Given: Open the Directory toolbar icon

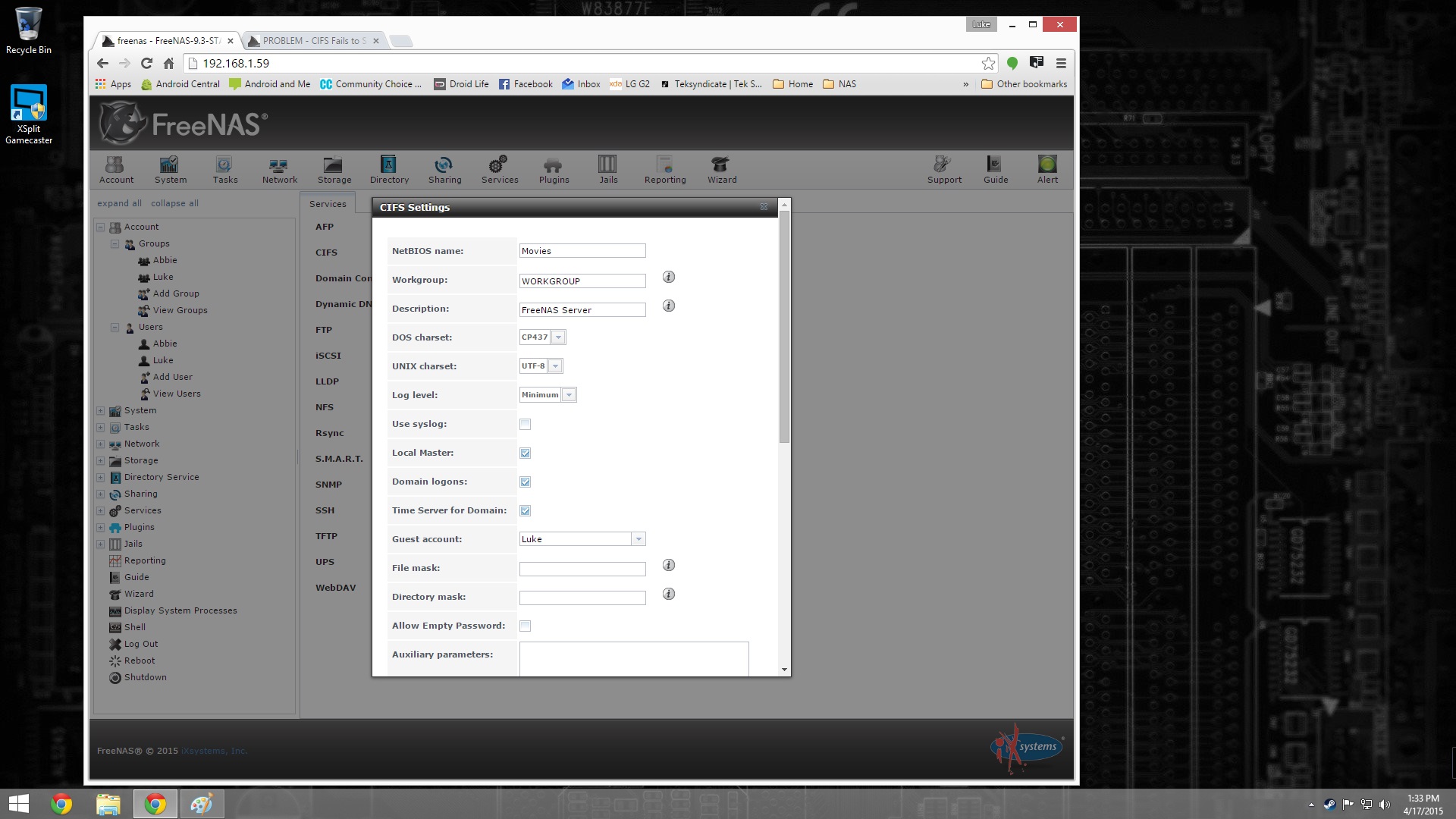Looking at the screenshot, I should [389, 170].
